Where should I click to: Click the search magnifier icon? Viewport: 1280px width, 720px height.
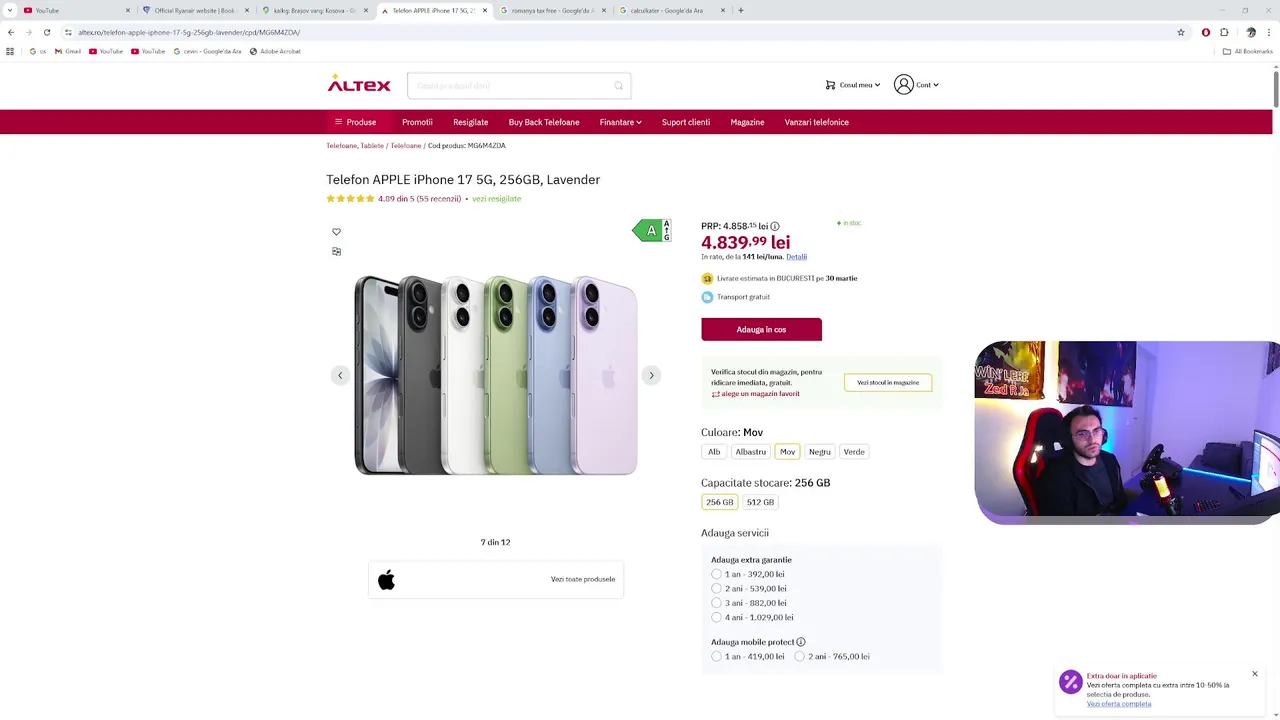pyautogui.click(x=618, y=86)
